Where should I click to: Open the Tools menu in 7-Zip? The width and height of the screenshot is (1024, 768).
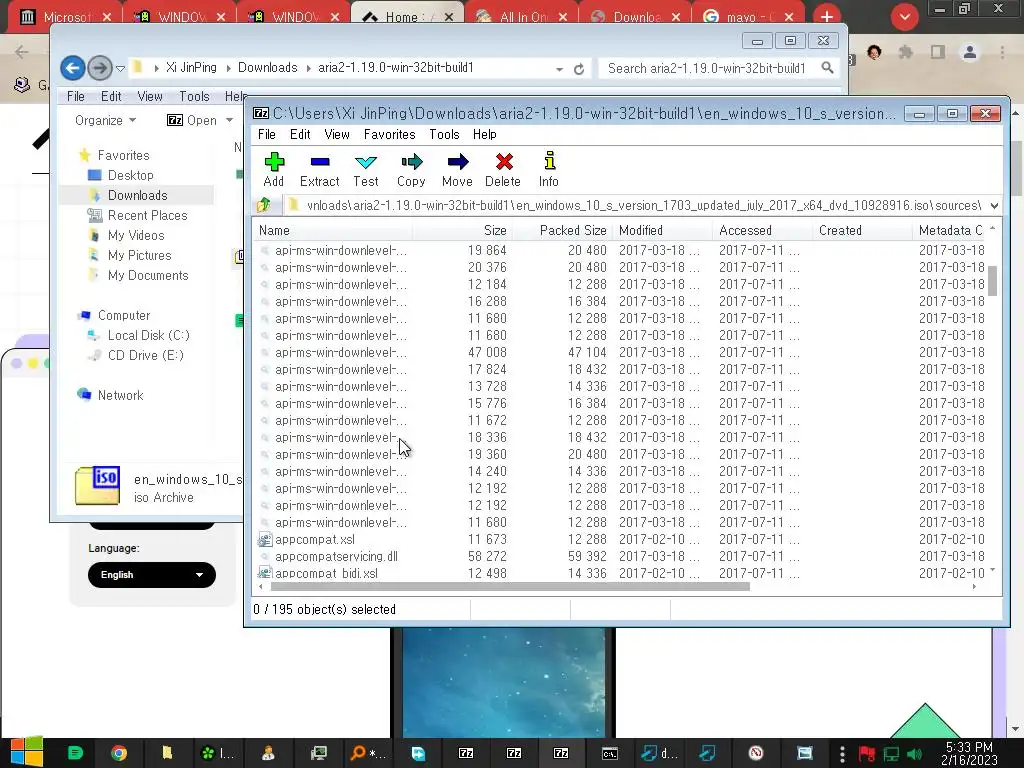pos(444,135)
